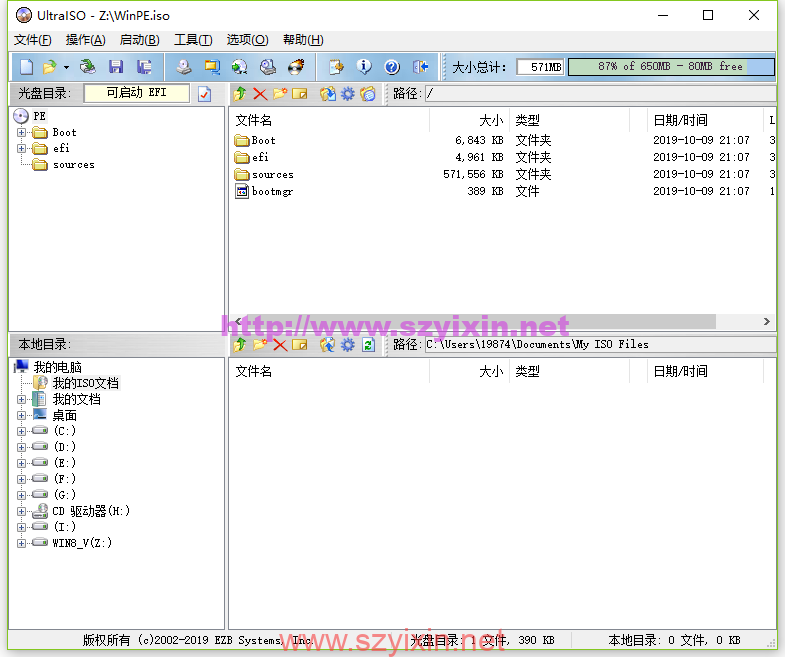Sort ISO list by 文件名 column header
Screen dimensions: 785x657
pyautogui.click(x=329, y=120)
